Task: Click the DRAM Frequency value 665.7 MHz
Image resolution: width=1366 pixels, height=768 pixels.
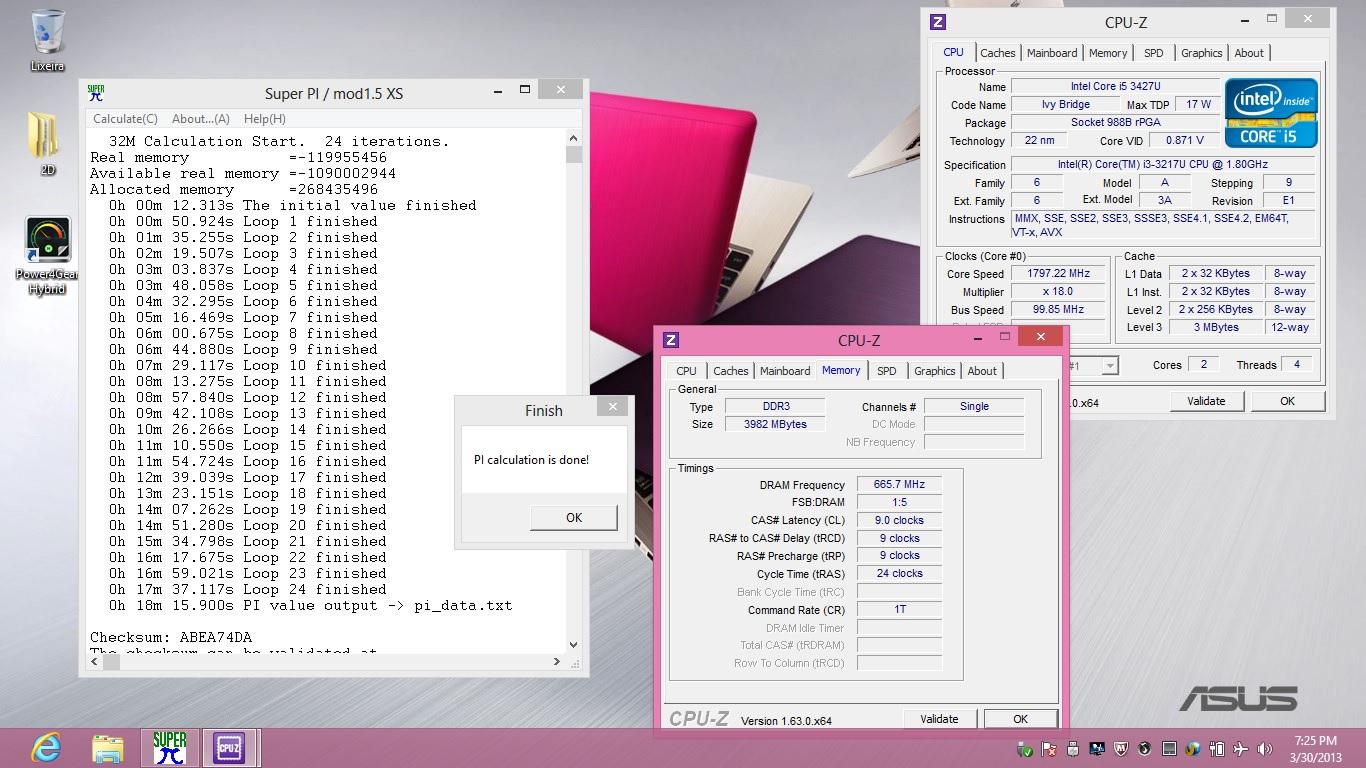Action: [x=899, y=484]
